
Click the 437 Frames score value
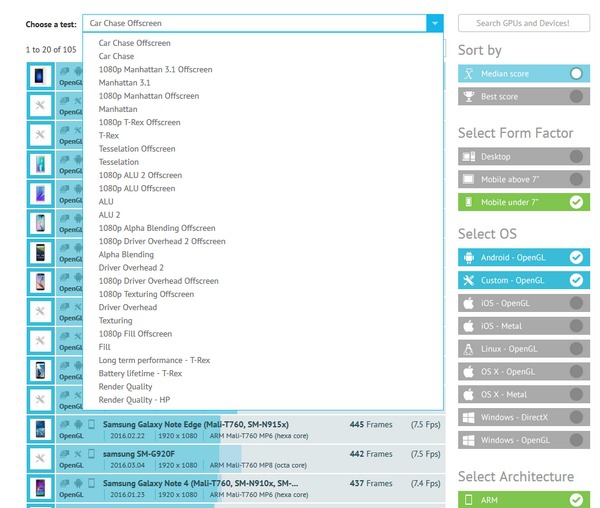click(x=371, y=484)
